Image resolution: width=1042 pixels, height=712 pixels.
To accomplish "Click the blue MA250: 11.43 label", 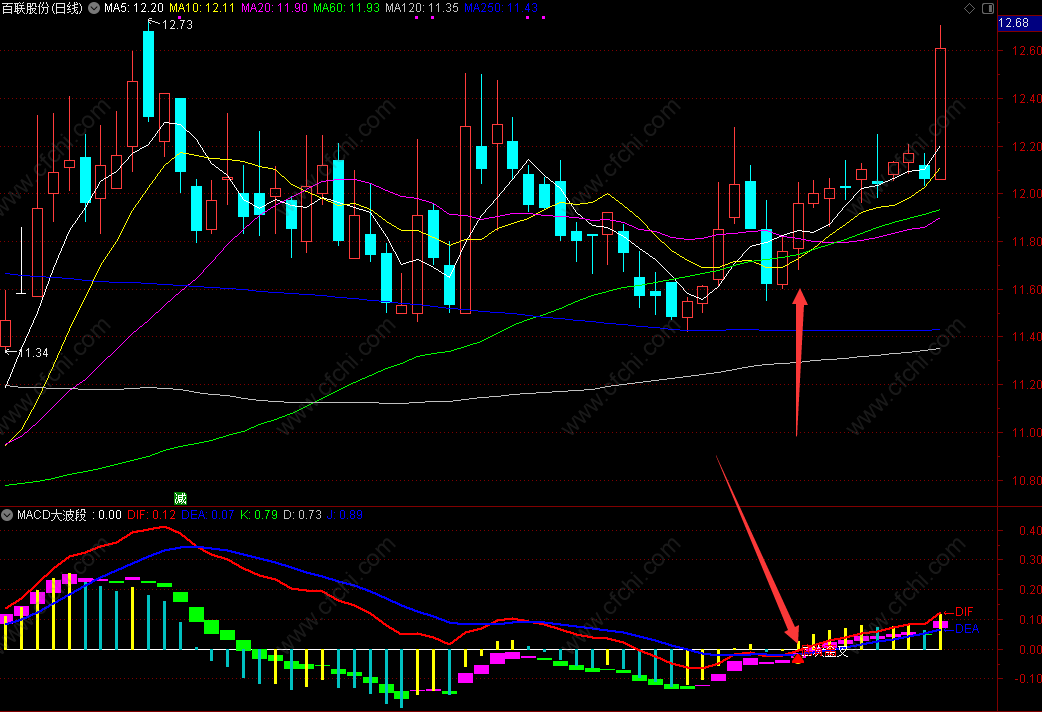I will (x=501, y=8).
